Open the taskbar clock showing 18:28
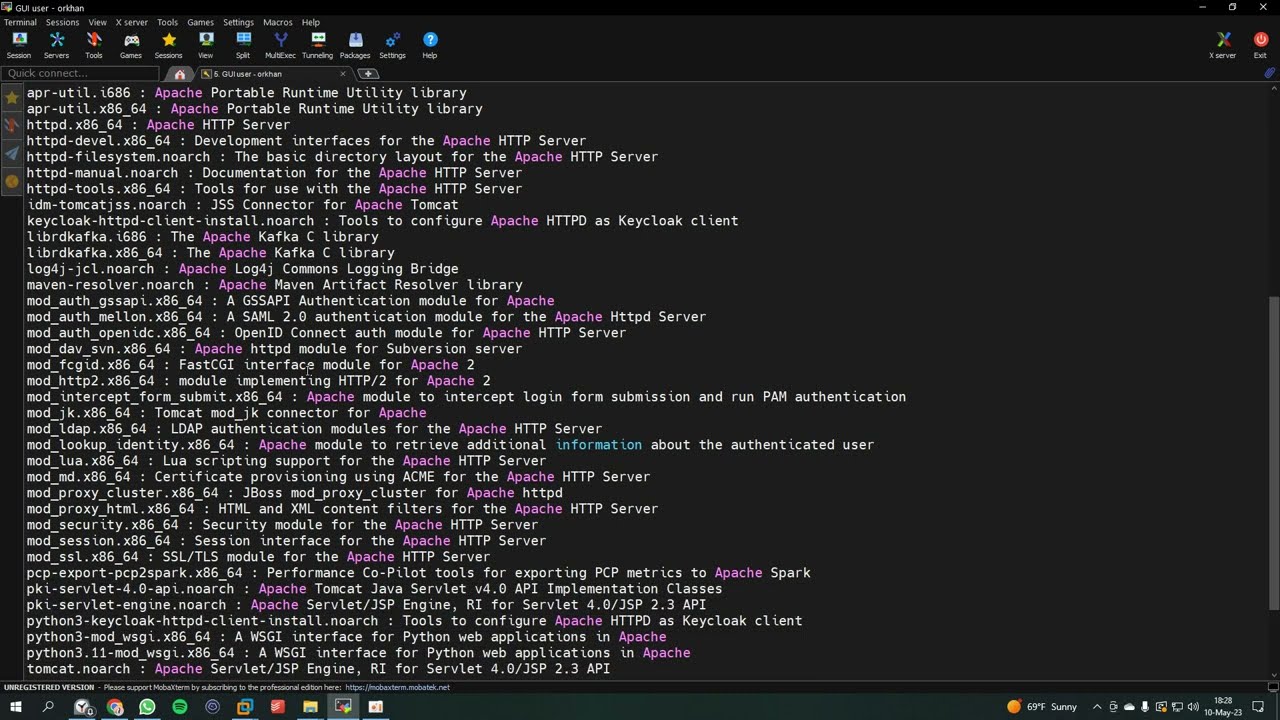This screenshot has height=720, width=1280. click(x=1224, y=707)
